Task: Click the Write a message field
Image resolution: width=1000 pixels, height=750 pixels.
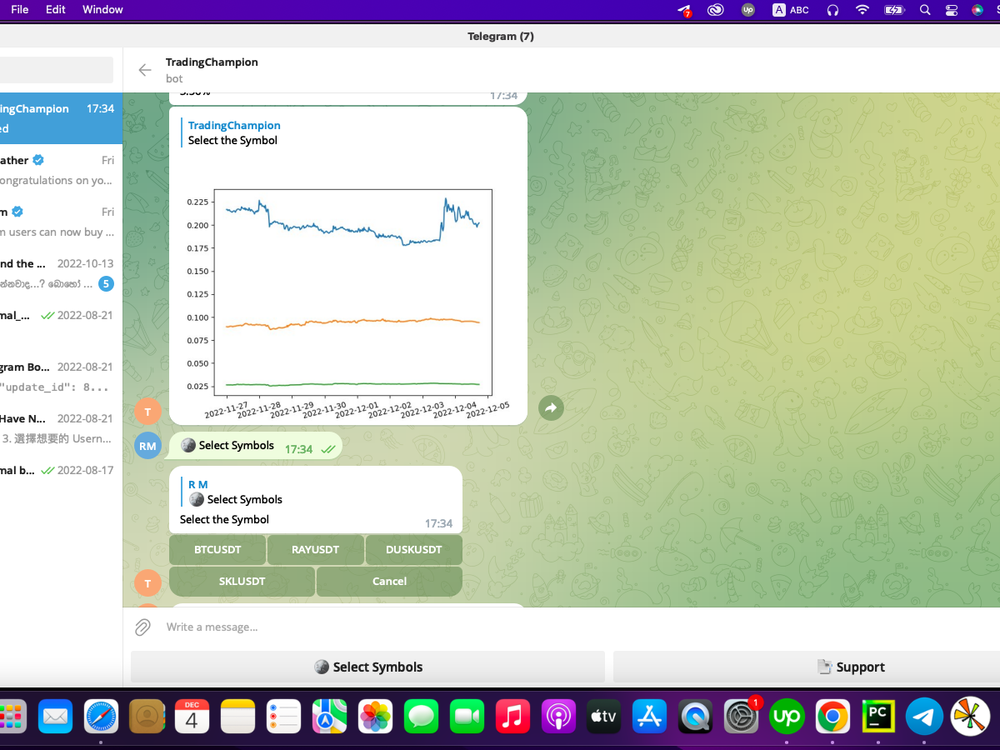Action: point(300,626)
